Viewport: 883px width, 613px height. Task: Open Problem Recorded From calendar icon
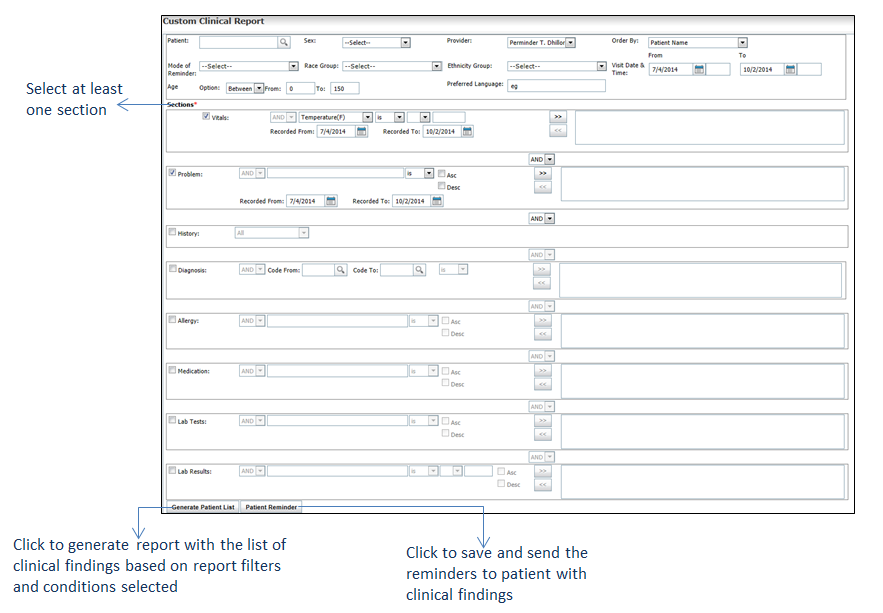pos(331,201)
